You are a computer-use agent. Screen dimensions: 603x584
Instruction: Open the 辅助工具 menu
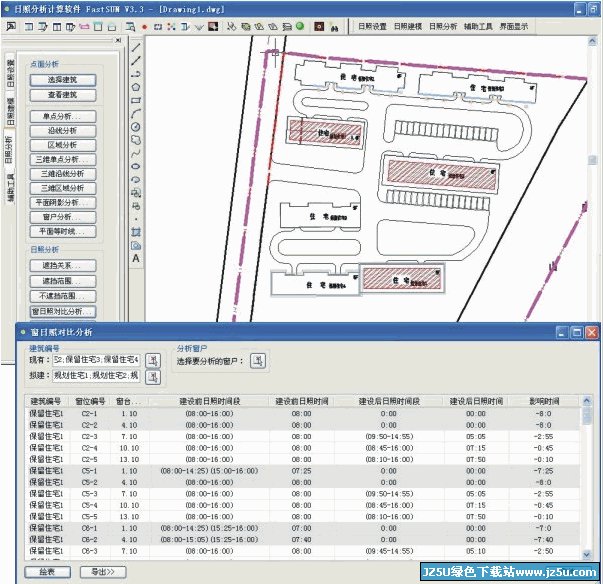(x=480, y=26)
